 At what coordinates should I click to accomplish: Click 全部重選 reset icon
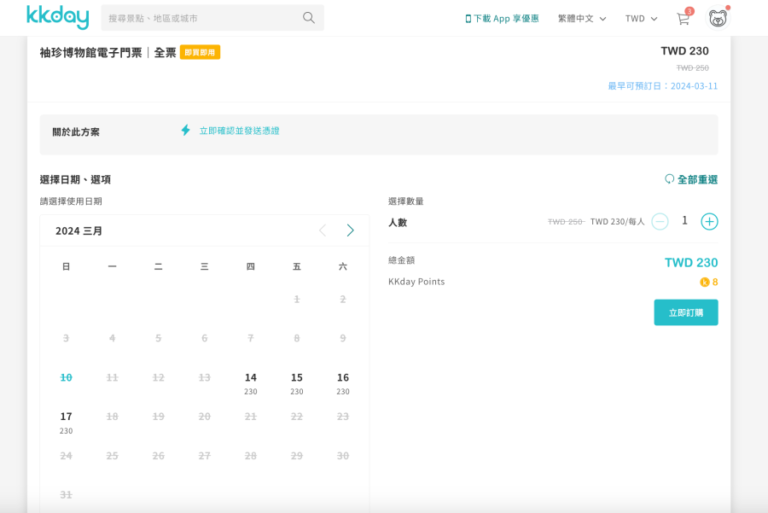point(670,180)
